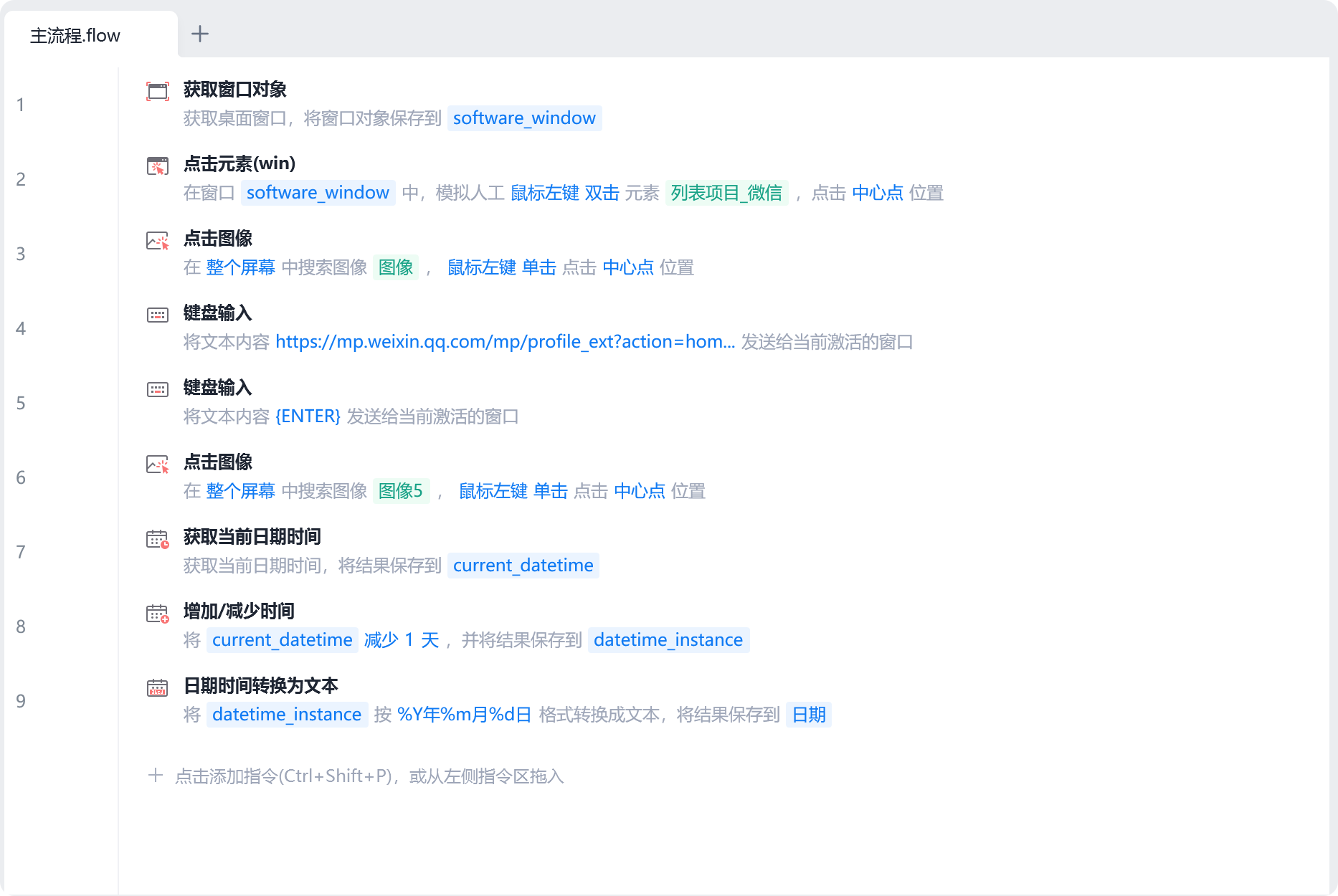Select the 获取窗口对象 step title
This screenshot has width=1338, height=896.
click(235, 90)
